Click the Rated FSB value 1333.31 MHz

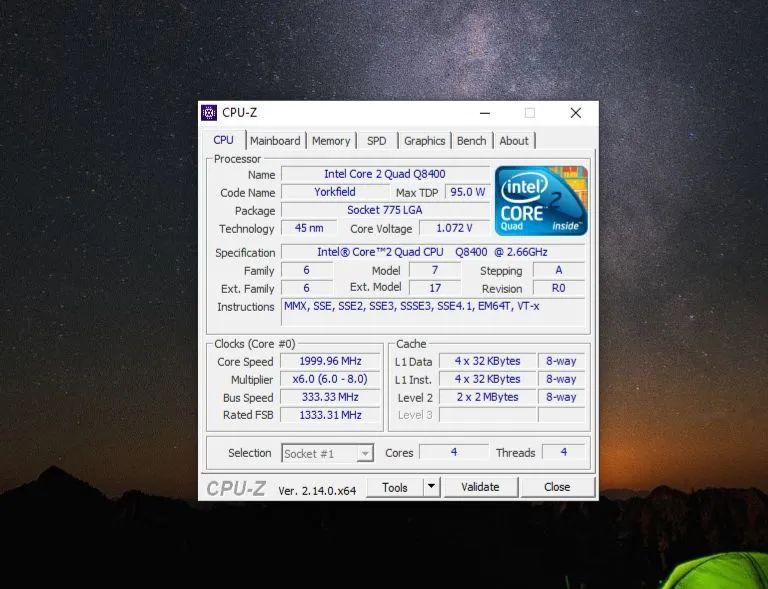[x=330, y=415]
